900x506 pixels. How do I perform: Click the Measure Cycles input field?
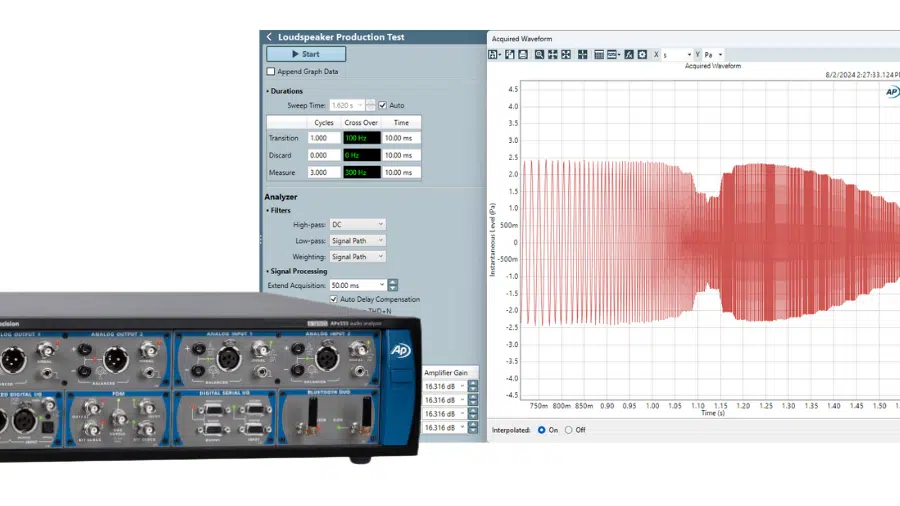tap(323, 172)
